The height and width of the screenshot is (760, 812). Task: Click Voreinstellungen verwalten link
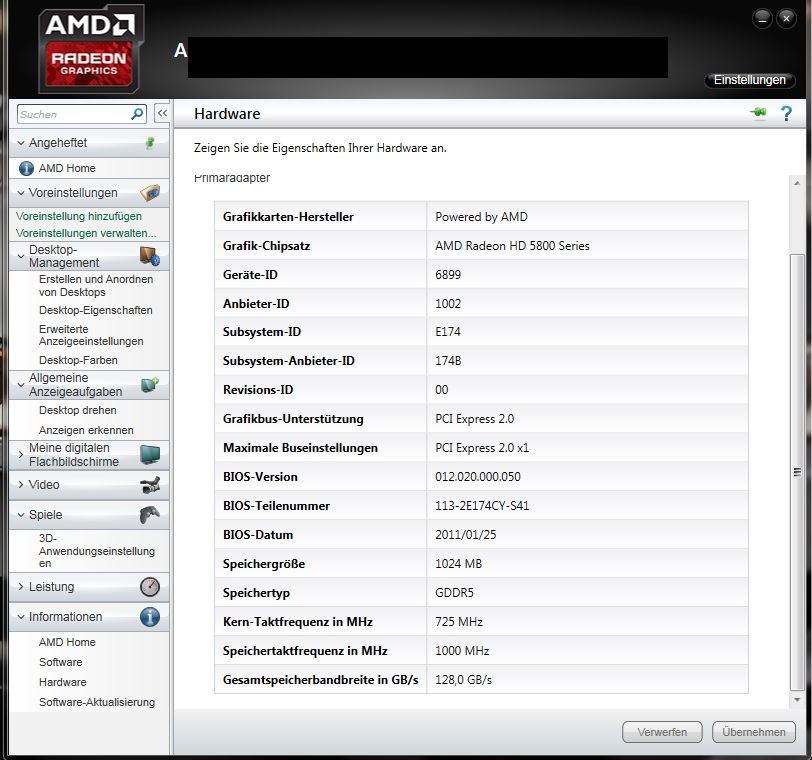click(x=86, y=233)
